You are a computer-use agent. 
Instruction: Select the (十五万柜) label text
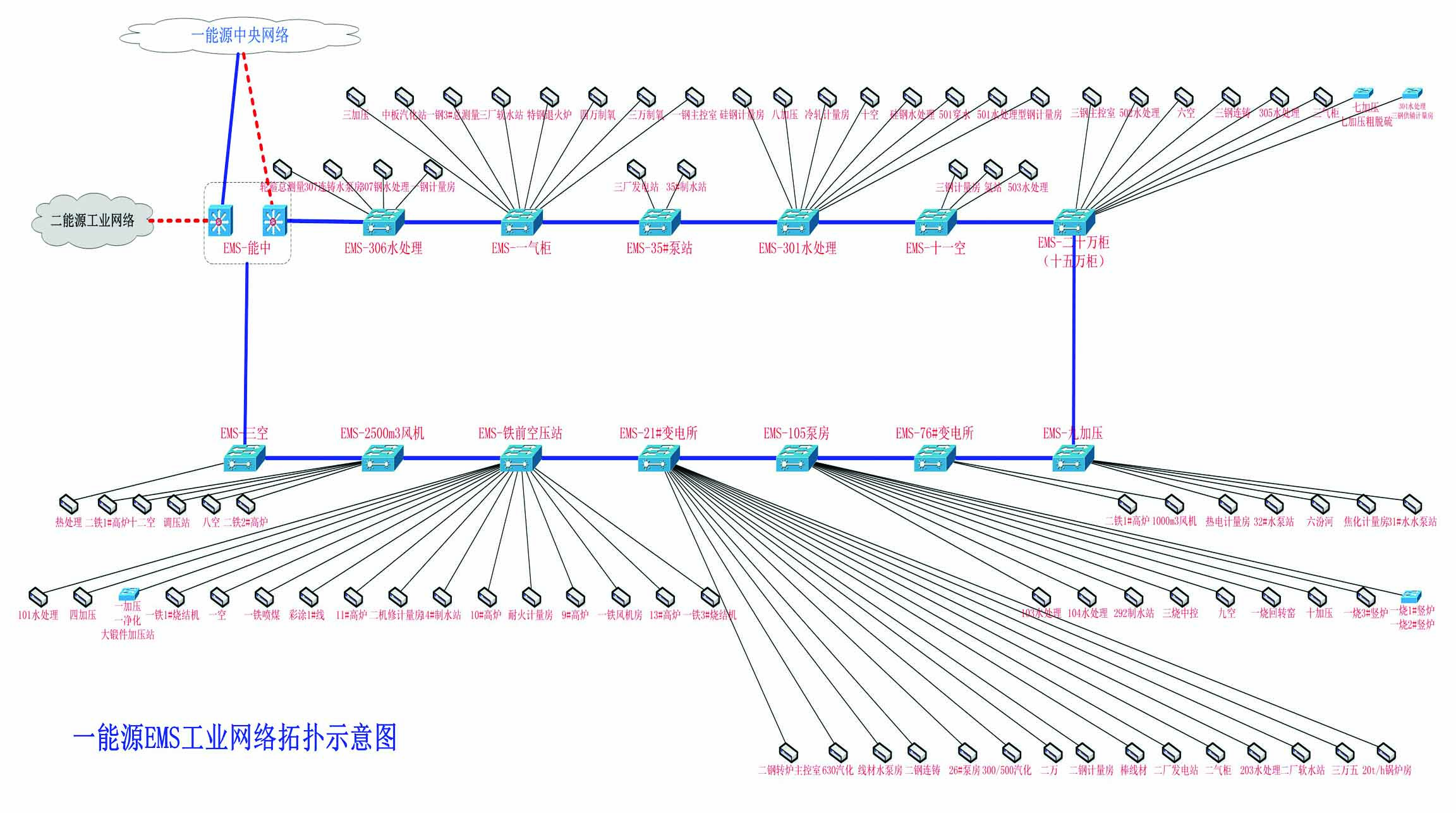pos(1074,261)
